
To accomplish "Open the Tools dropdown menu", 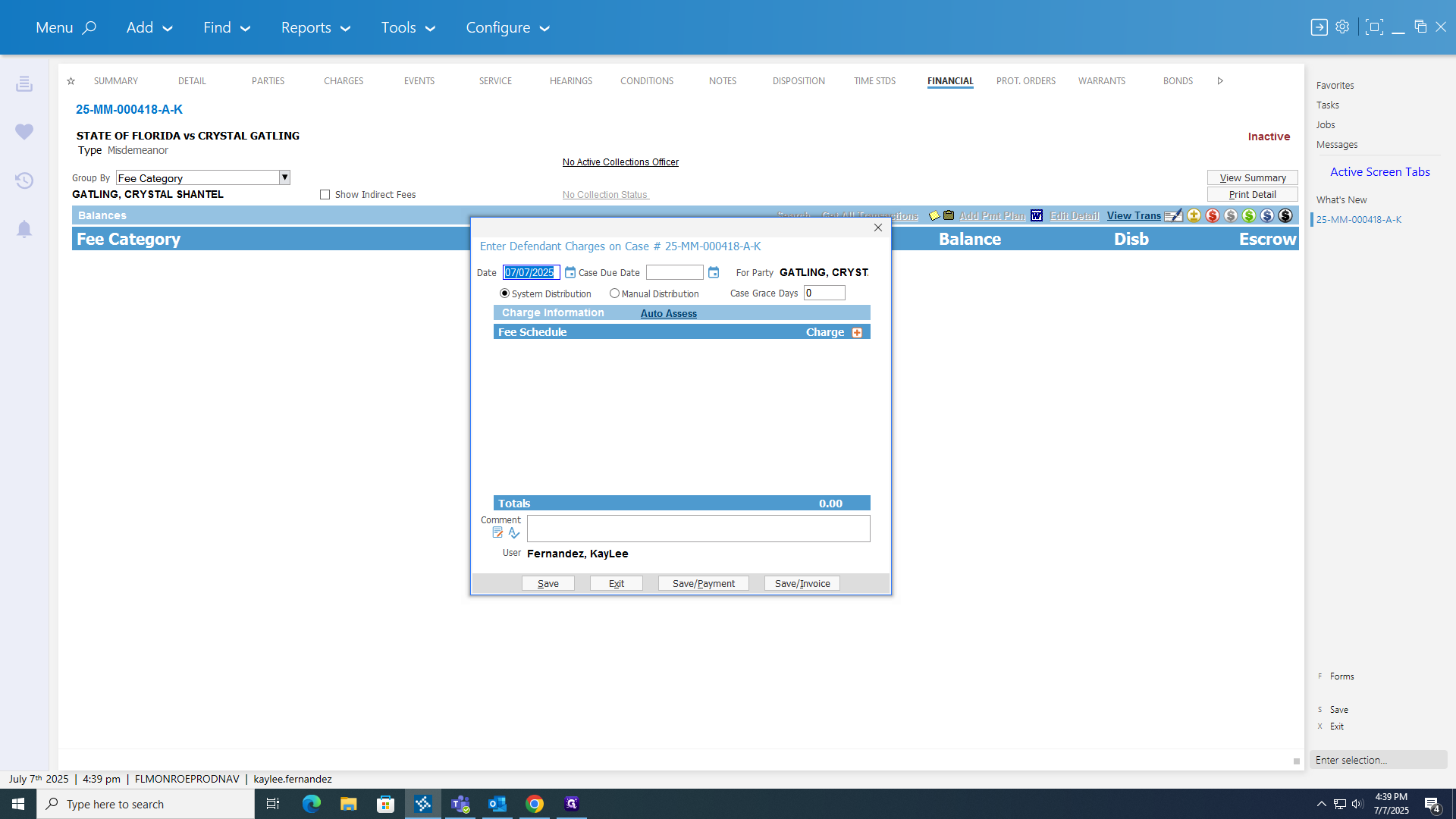I will tap(408, 27).
